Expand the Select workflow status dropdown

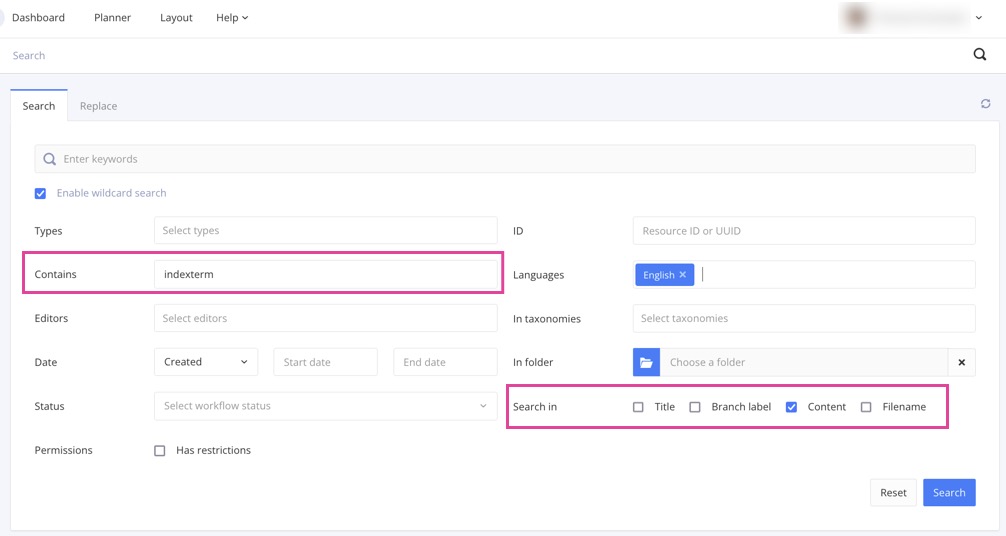click(325, 406)
